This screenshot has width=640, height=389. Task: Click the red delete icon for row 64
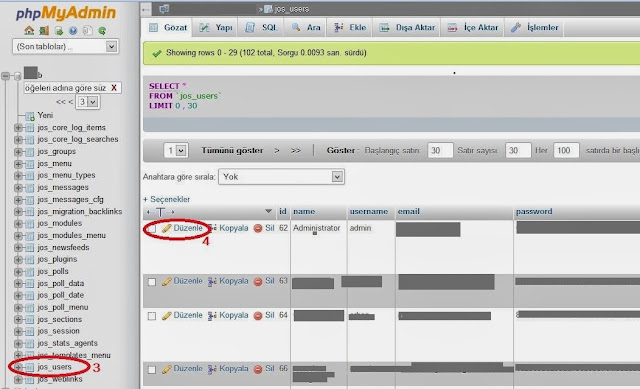[258, 316]
